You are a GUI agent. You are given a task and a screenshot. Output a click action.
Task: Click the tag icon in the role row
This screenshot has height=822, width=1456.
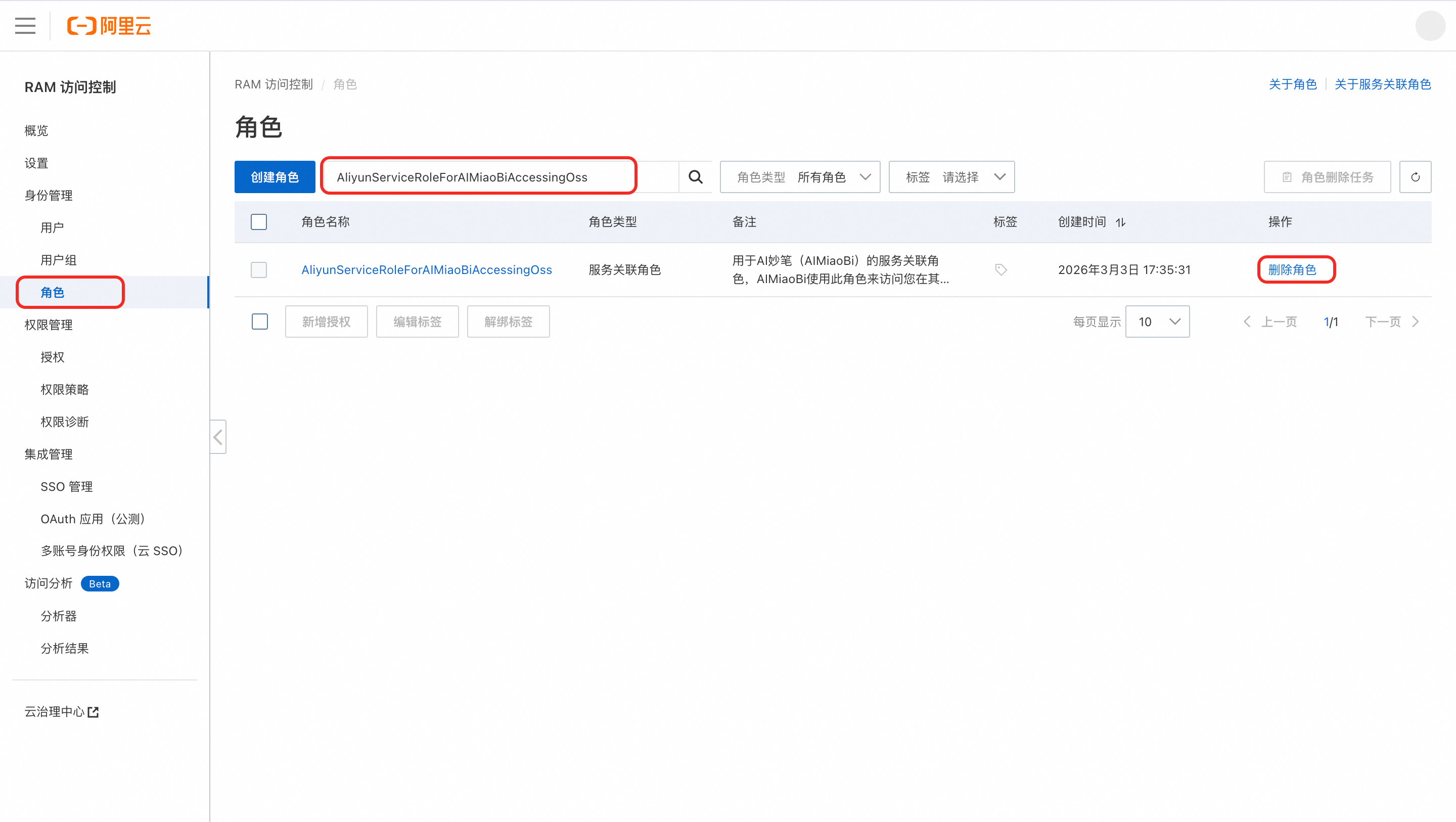tap(1000, 269)
